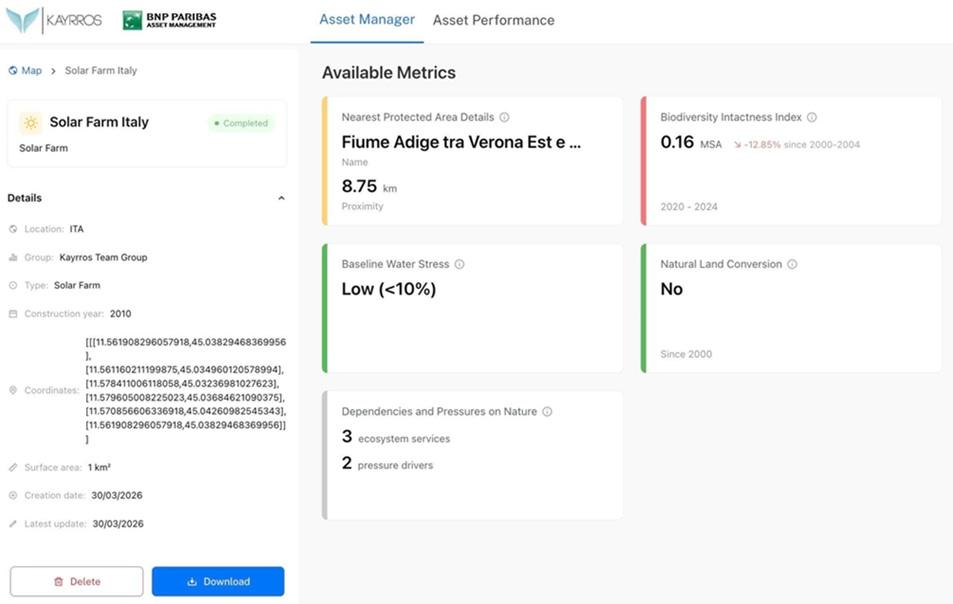Click info icon beside Baseline Water Stress
Screen dimensions: 953x604
[x=460, y=265]
